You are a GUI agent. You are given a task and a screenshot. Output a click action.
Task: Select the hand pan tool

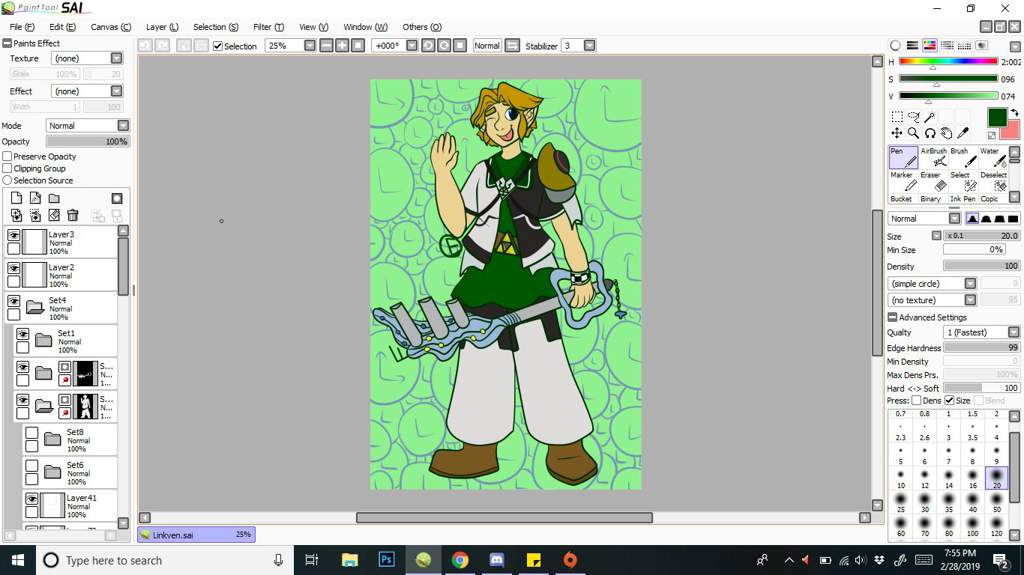[946, 133]
